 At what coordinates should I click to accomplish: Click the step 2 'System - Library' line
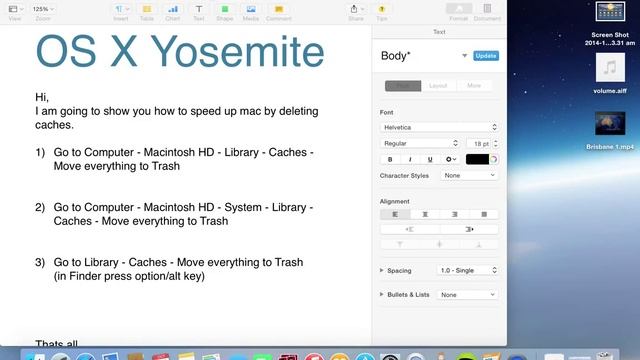[x=183, y=207]
